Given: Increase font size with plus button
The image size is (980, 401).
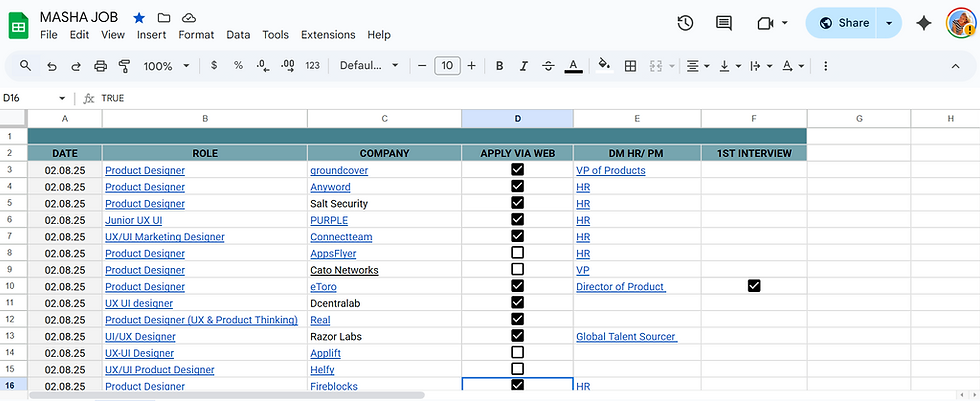Looking at the screenshot, I should (472, 66).
